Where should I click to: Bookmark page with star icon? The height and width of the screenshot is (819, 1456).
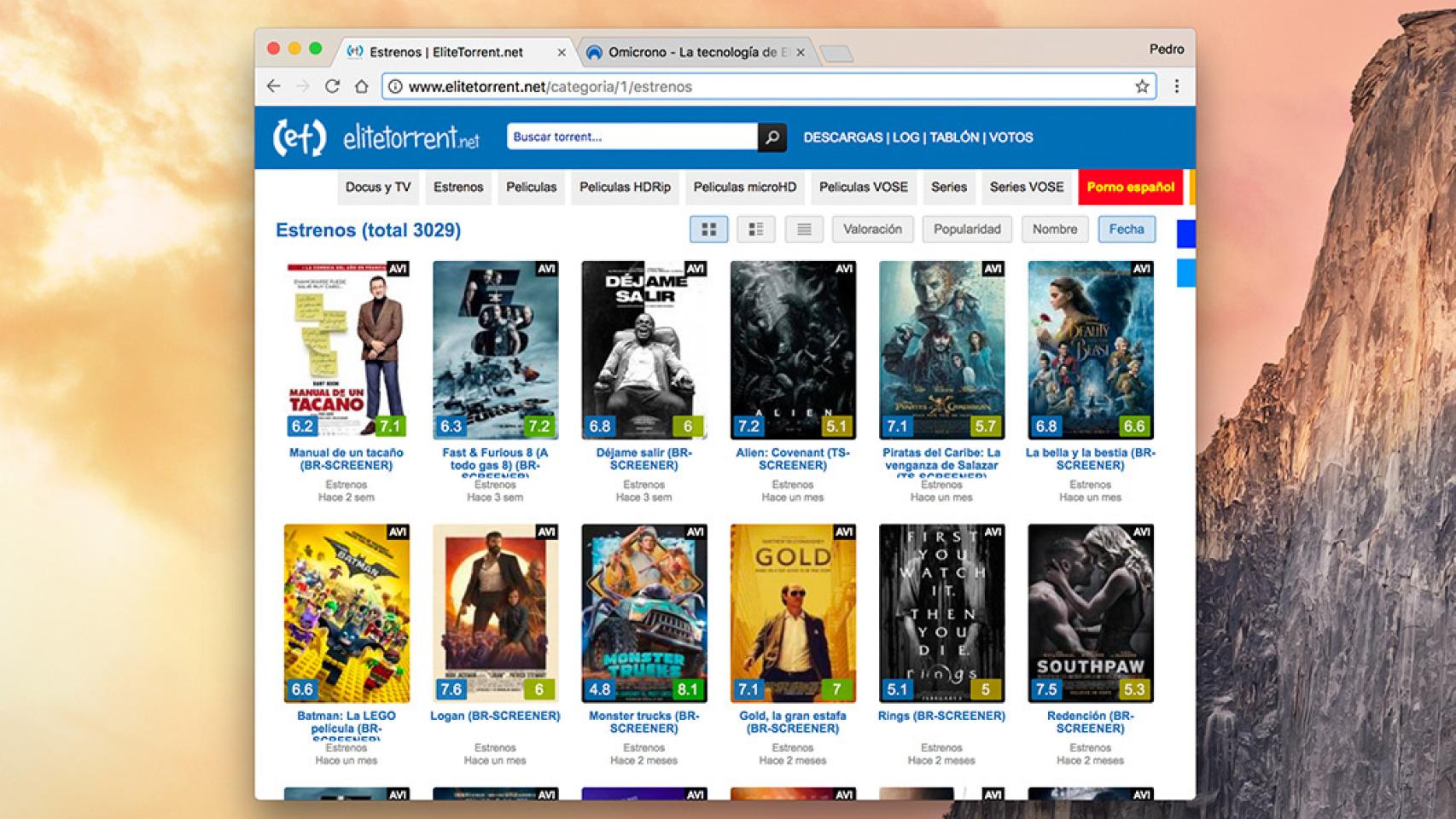point(1141,86)
